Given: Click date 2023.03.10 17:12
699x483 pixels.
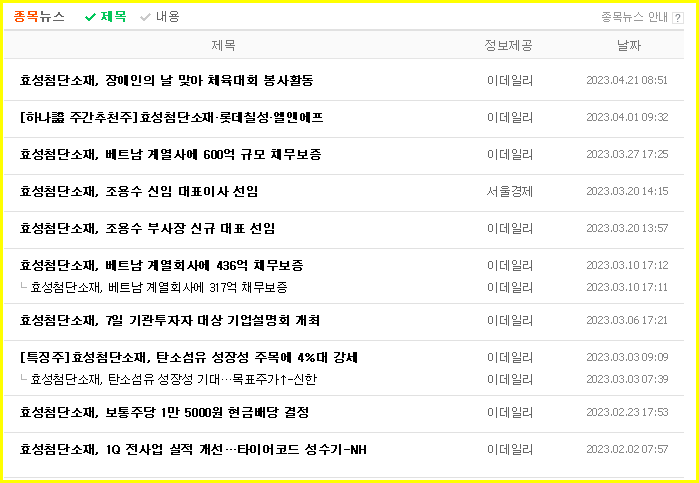Looking at the screenshot, I should pyautogui.click(x=627, y=265).
